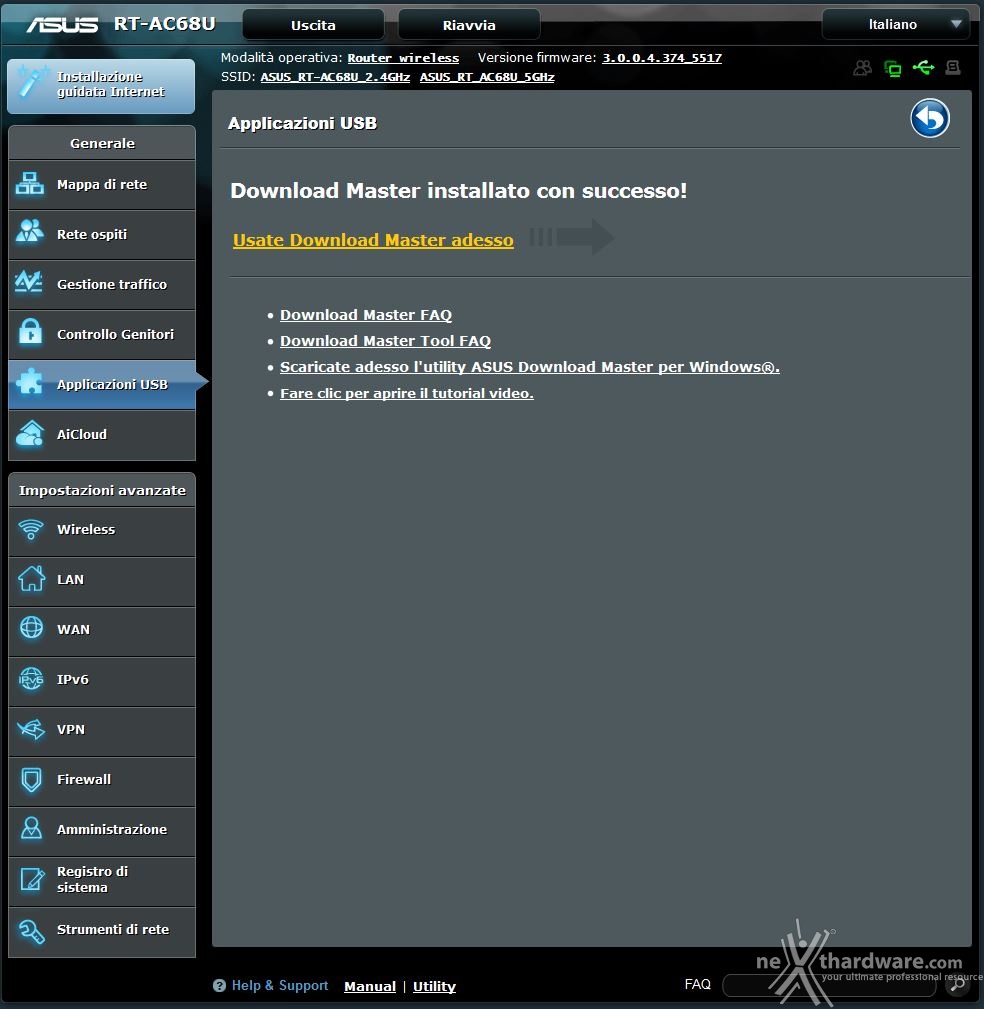Click the Applicazioni USB puzzle icon
Screen dimensions: 984x1009
coord(30,382)
